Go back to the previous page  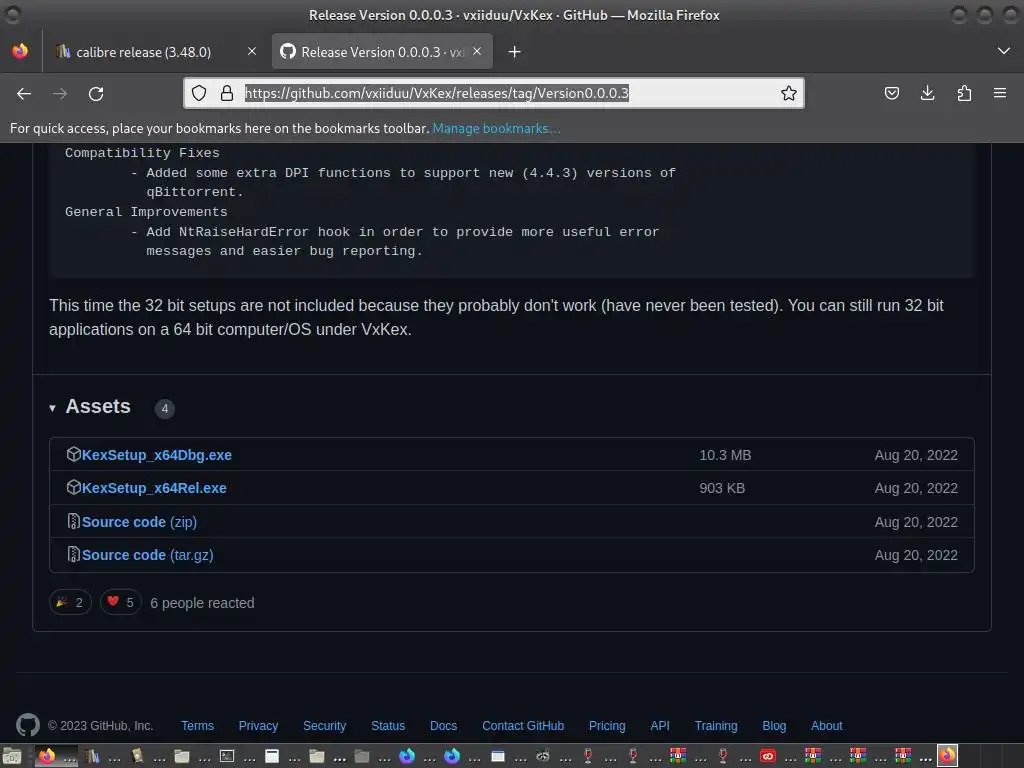tap(24, 93)
